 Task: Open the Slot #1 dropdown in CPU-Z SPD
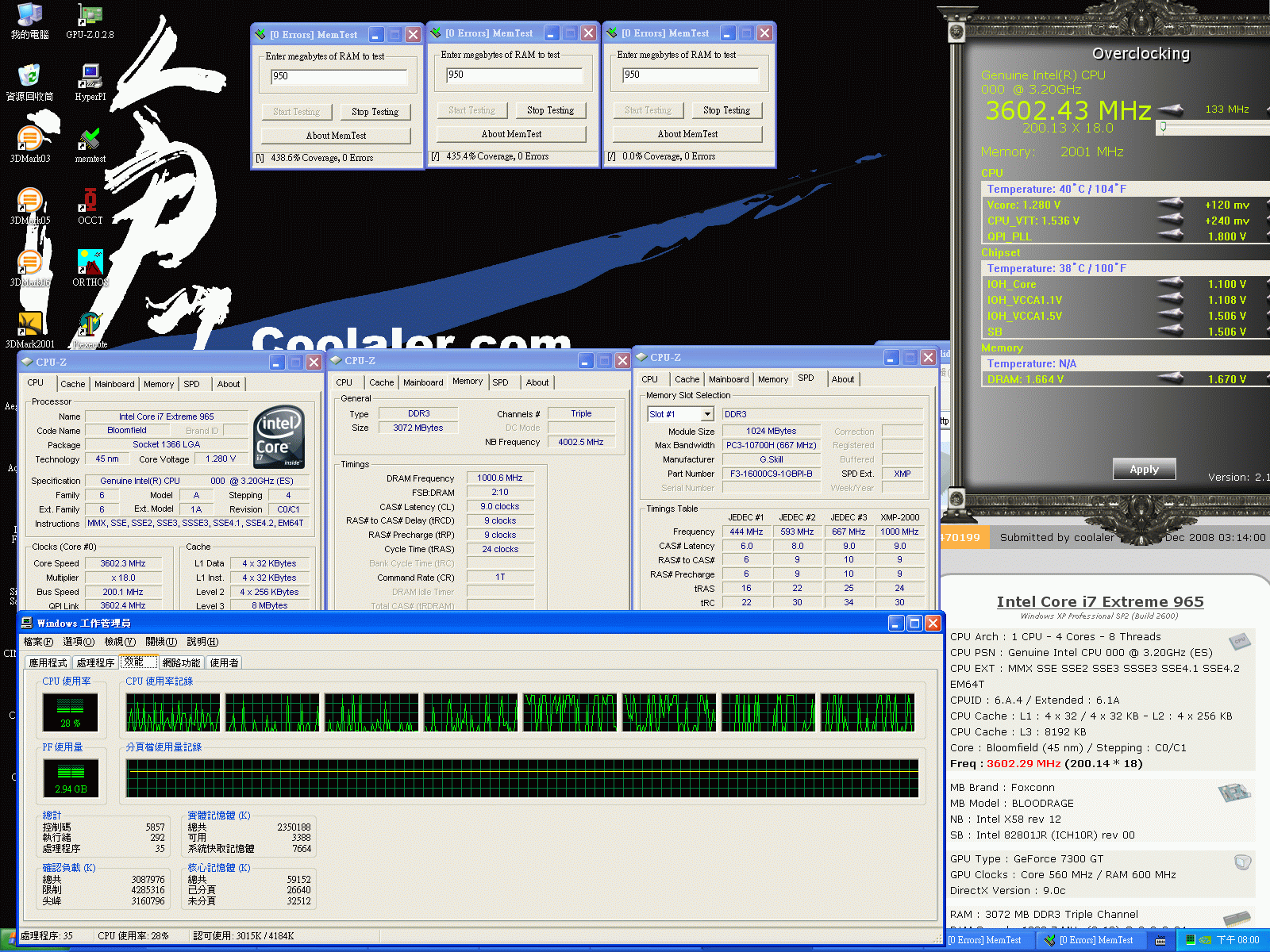pyautogui.click(x=707, y=414)
